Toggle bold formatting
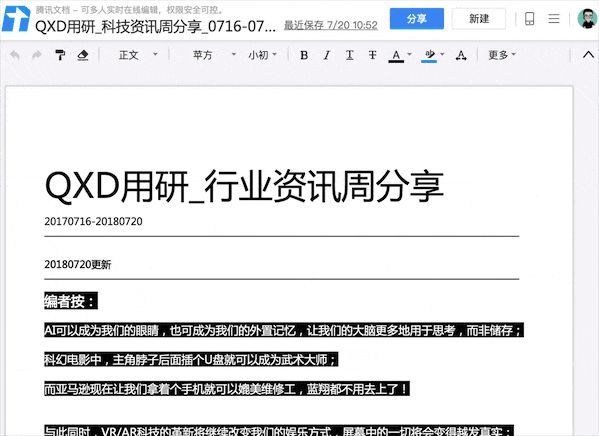 click(x=304, y=55)
